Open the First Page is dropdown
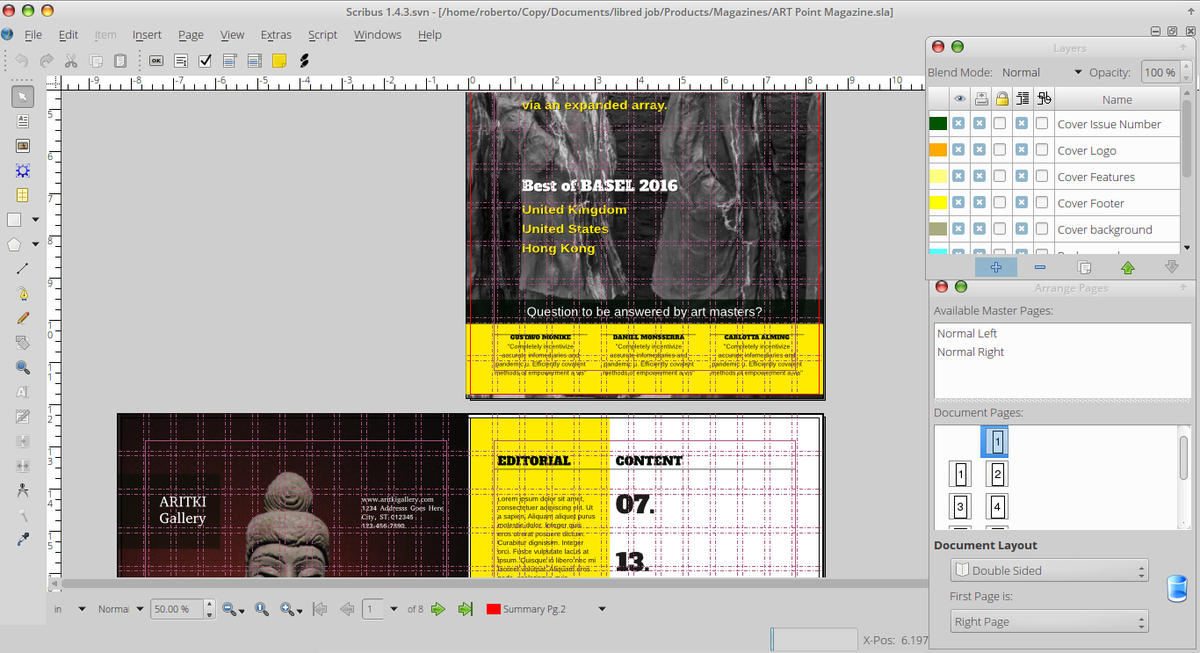 coord(1049,622)
